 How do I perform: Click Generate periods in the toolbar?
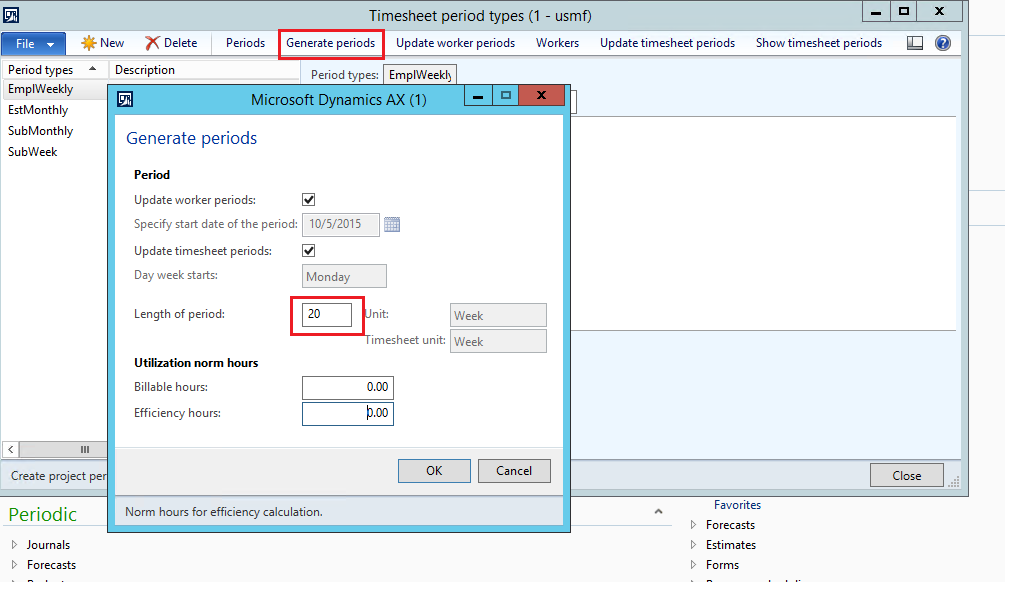point(330,43)
